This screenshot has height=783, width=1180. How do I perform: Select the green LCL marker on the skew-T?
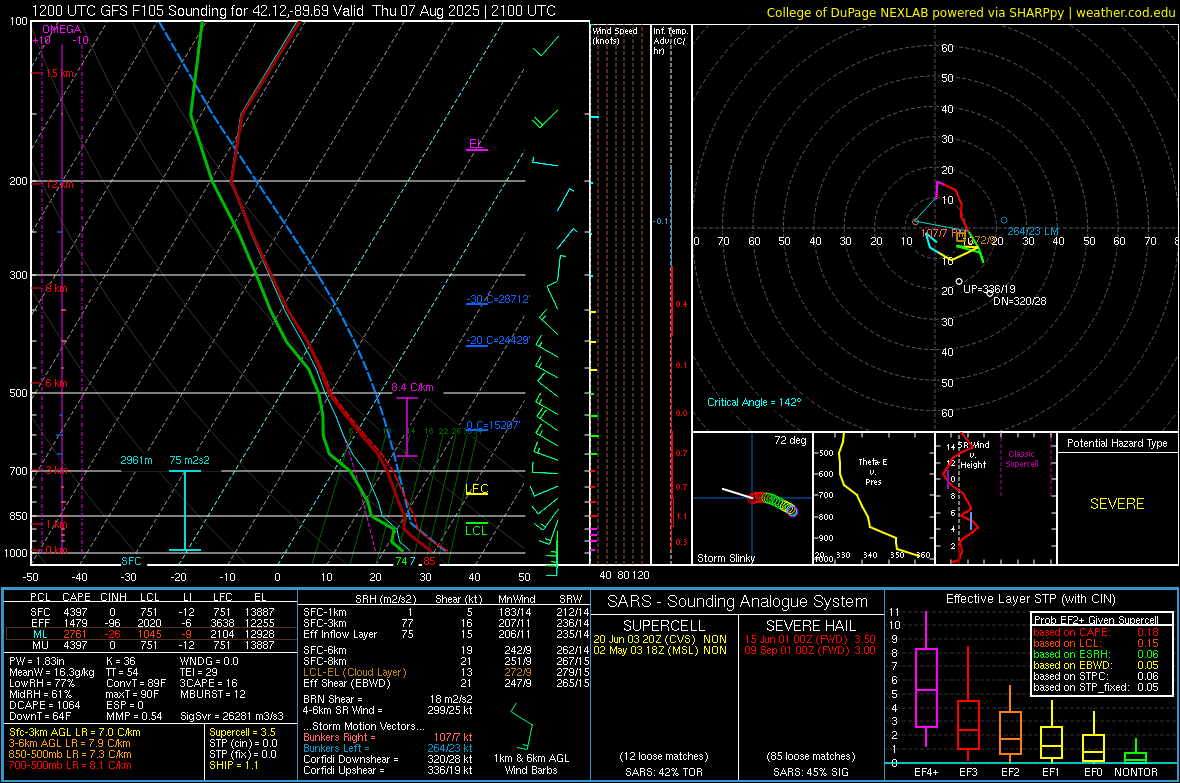476,530
